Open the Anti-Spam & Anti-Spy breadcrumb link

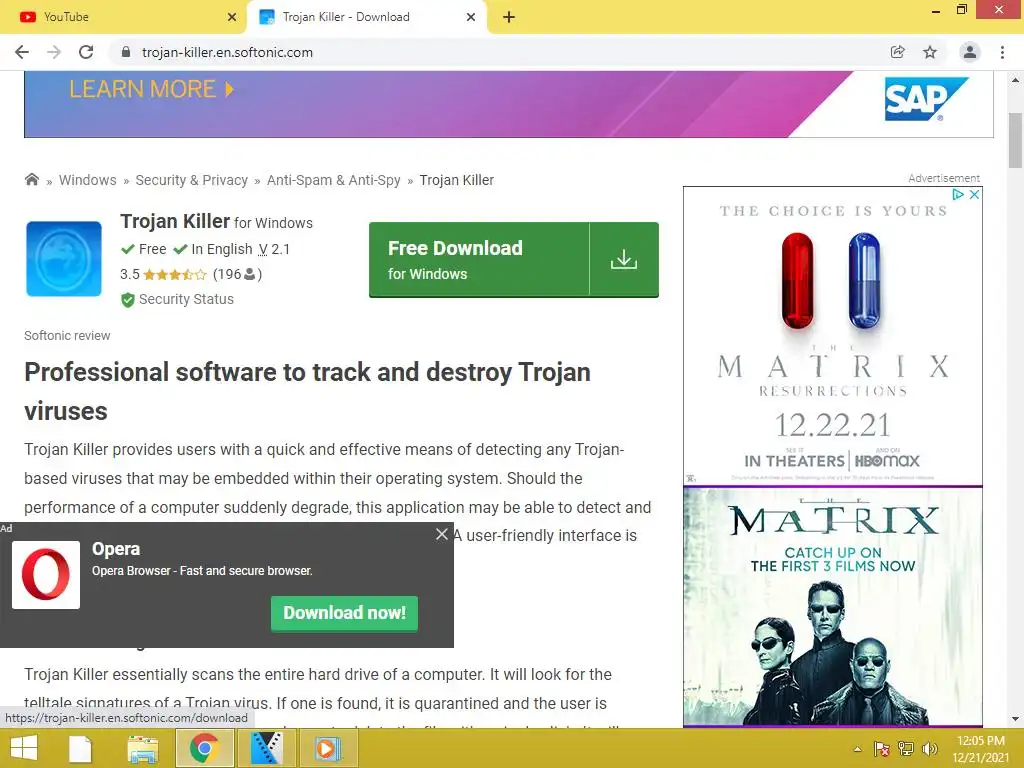coord(334,180)
